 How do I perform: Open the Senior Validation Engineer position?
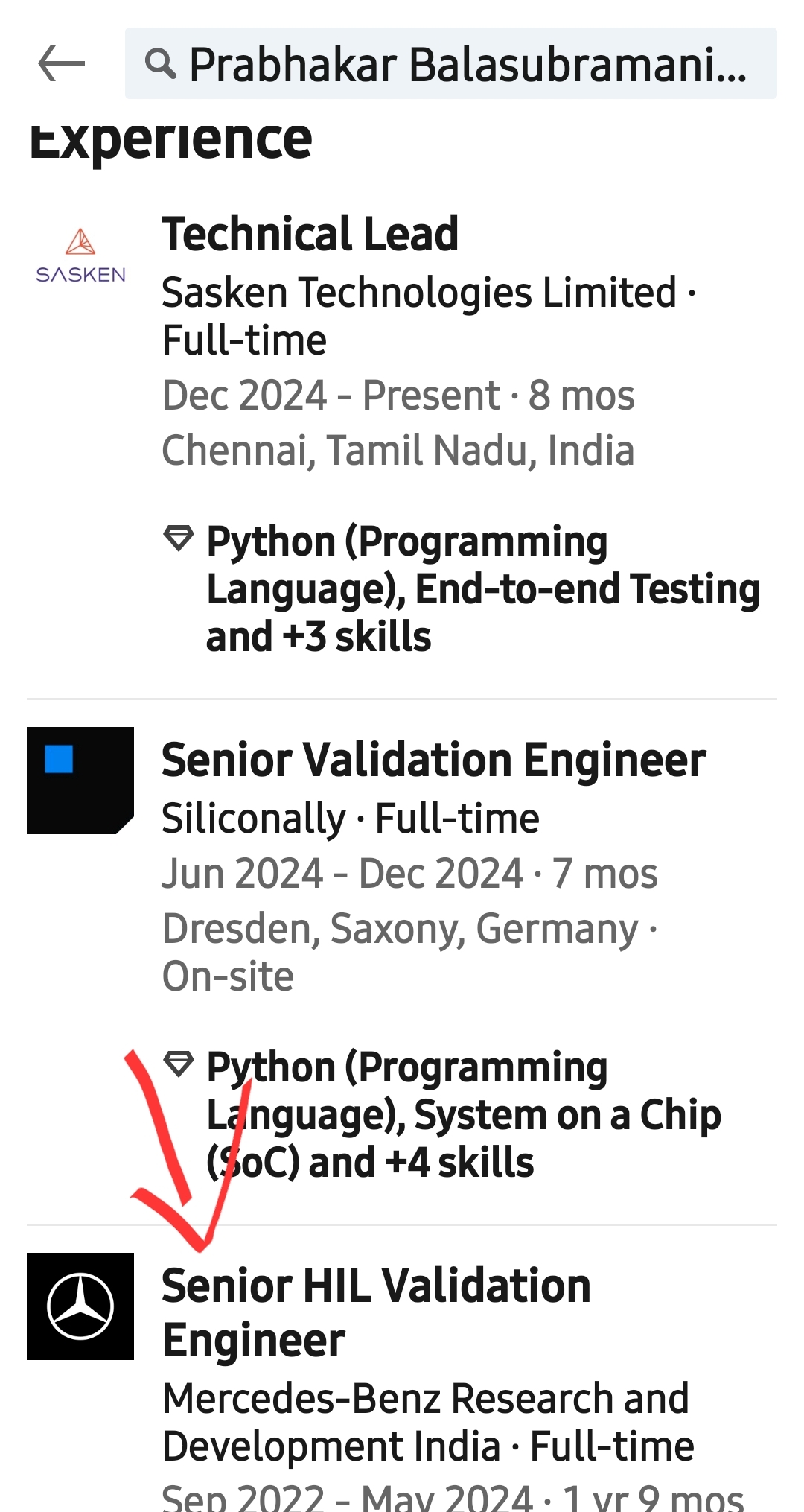pos(433,760)
